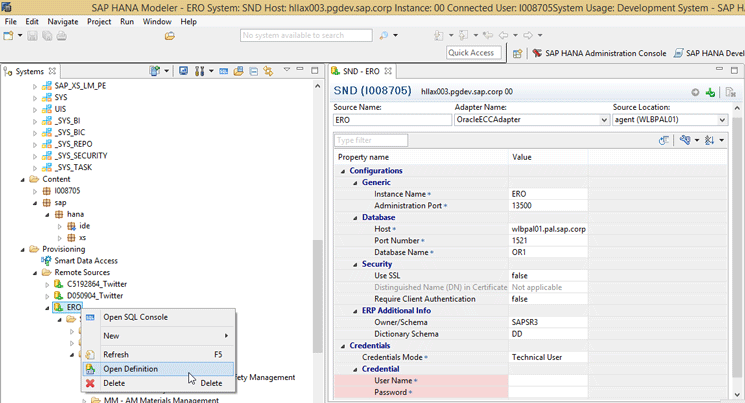This screenshot has width=745, height=403.
Task: Click the Password value field
Action: 548,392
